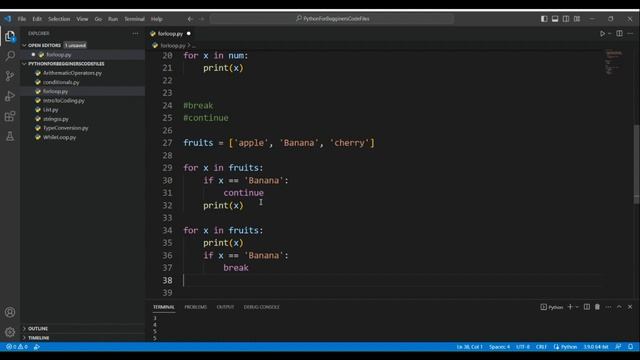Maximize the panel with up chevron
Image resolution: width=640 pixels, height=360 pixels.
coord(619,307)
